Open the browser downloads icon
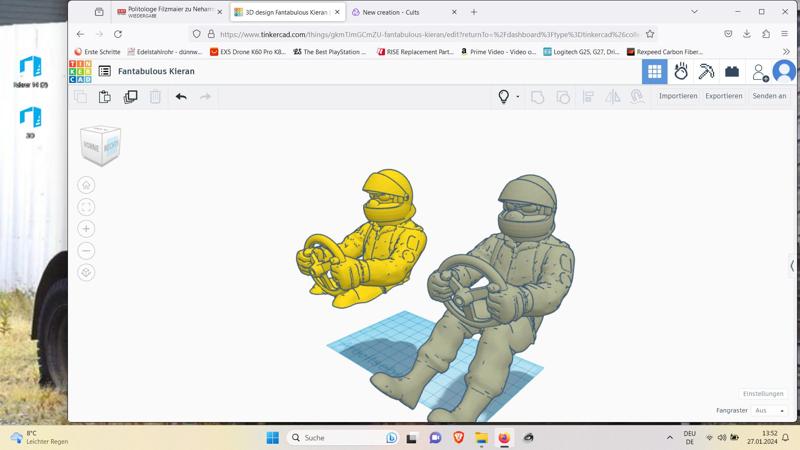Viewport: 800px width, 450px height. coord(747,34)
